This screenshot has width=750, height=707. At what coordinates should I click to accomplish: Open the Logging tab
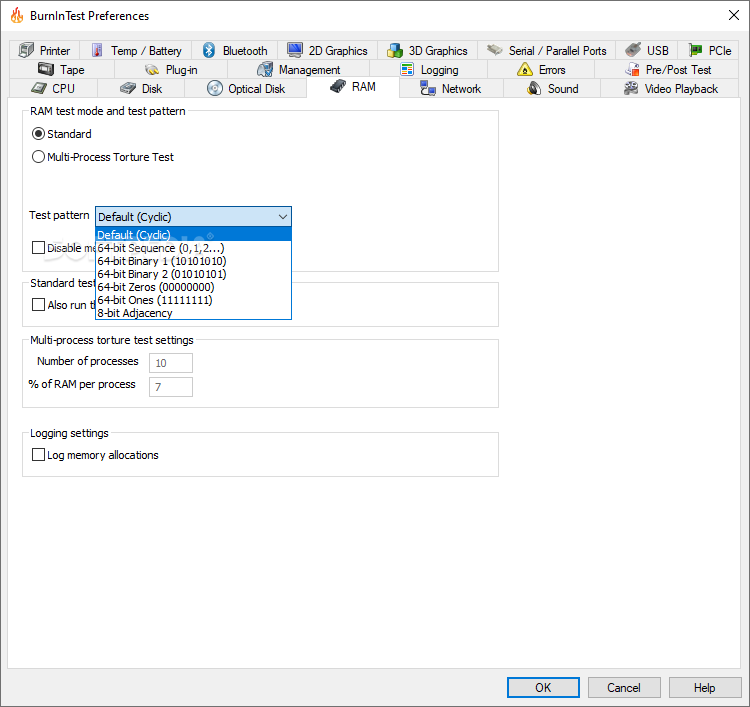pyautogui.click(x=429, y=69)
